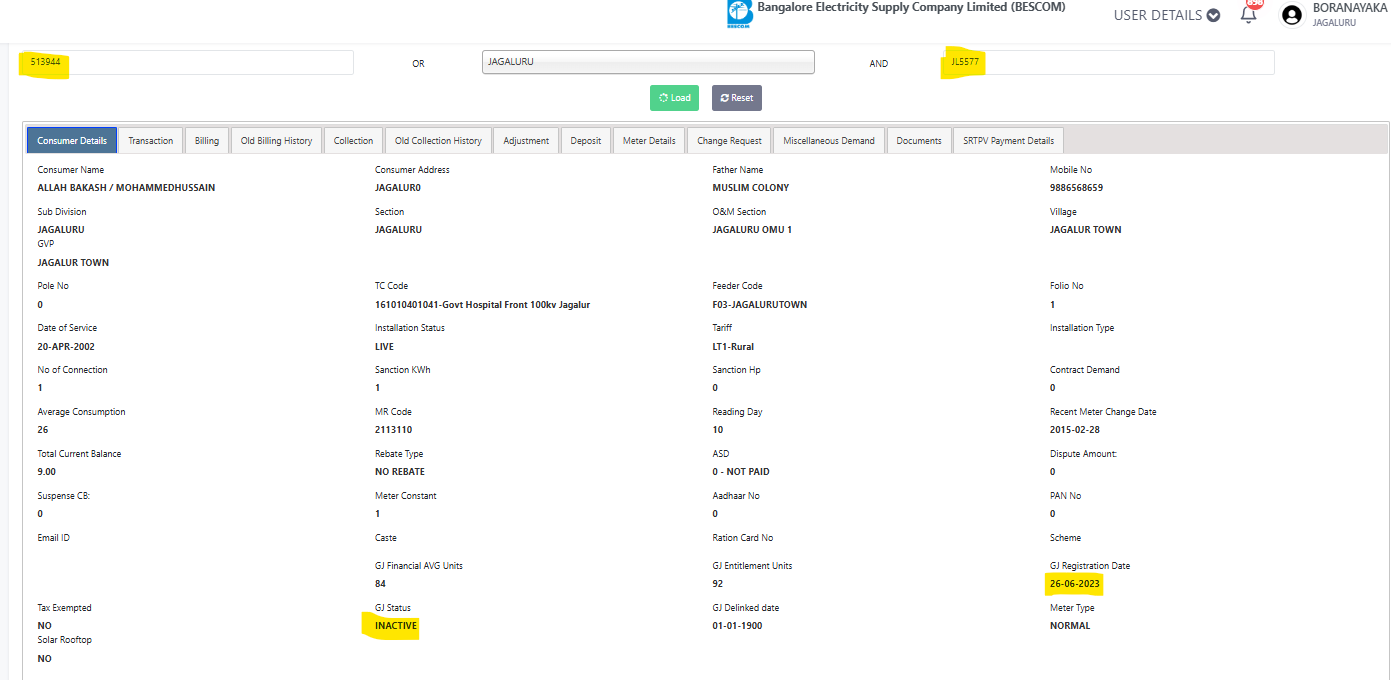The image size is (1391, 680).
Task: Click GJ Status value INACTIVE
Action: (x=396, y=626)
